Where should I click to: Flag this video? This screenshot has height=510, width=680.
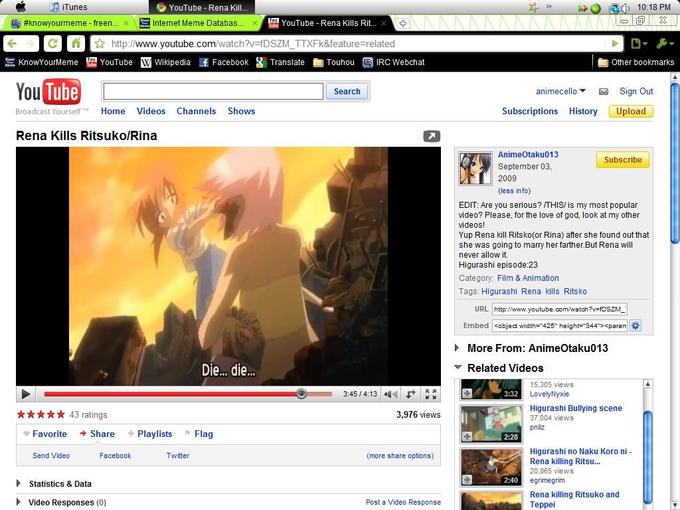199,434
